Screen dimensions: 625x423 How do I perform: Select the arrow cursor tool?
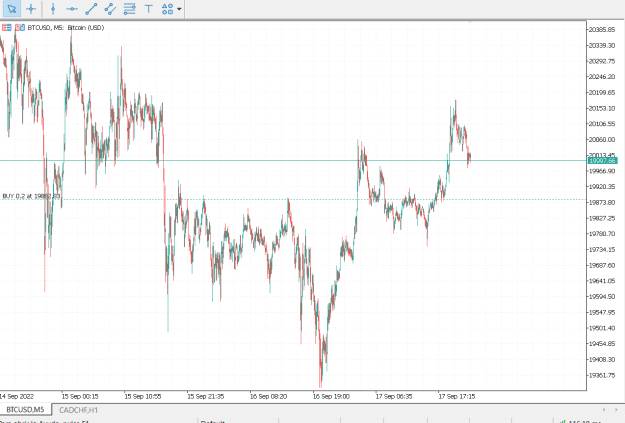(x=12, y=8)
